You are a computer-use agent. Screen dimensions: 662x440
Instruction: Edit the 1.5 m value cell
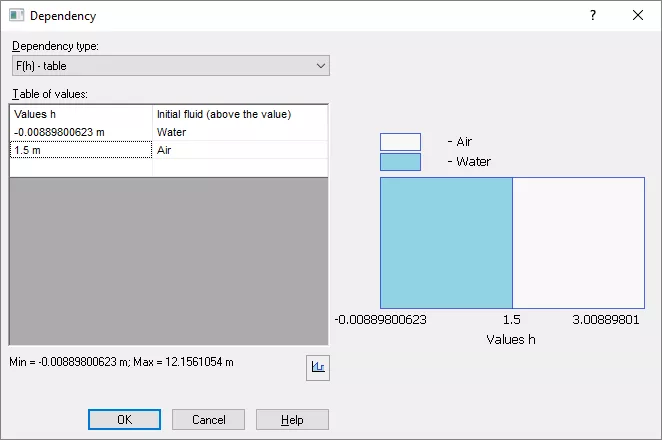(x=80, y=149)
